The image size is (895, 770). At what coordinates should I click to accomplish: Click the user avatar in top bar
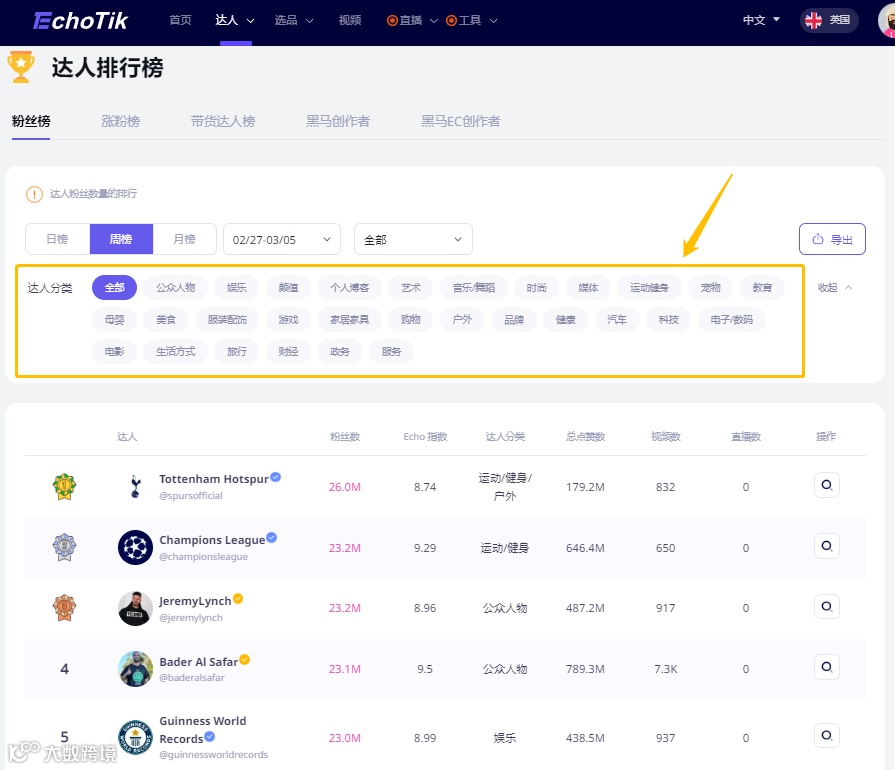click(887, 21)
